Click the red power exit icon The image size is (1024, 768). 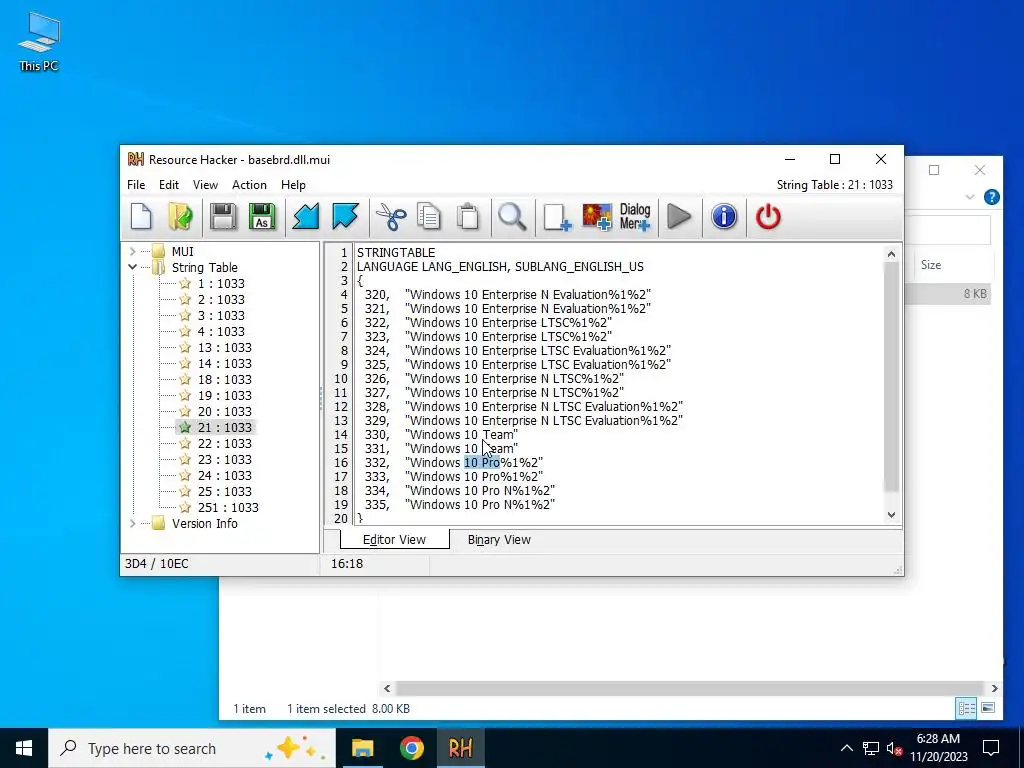tap(768, 217)
